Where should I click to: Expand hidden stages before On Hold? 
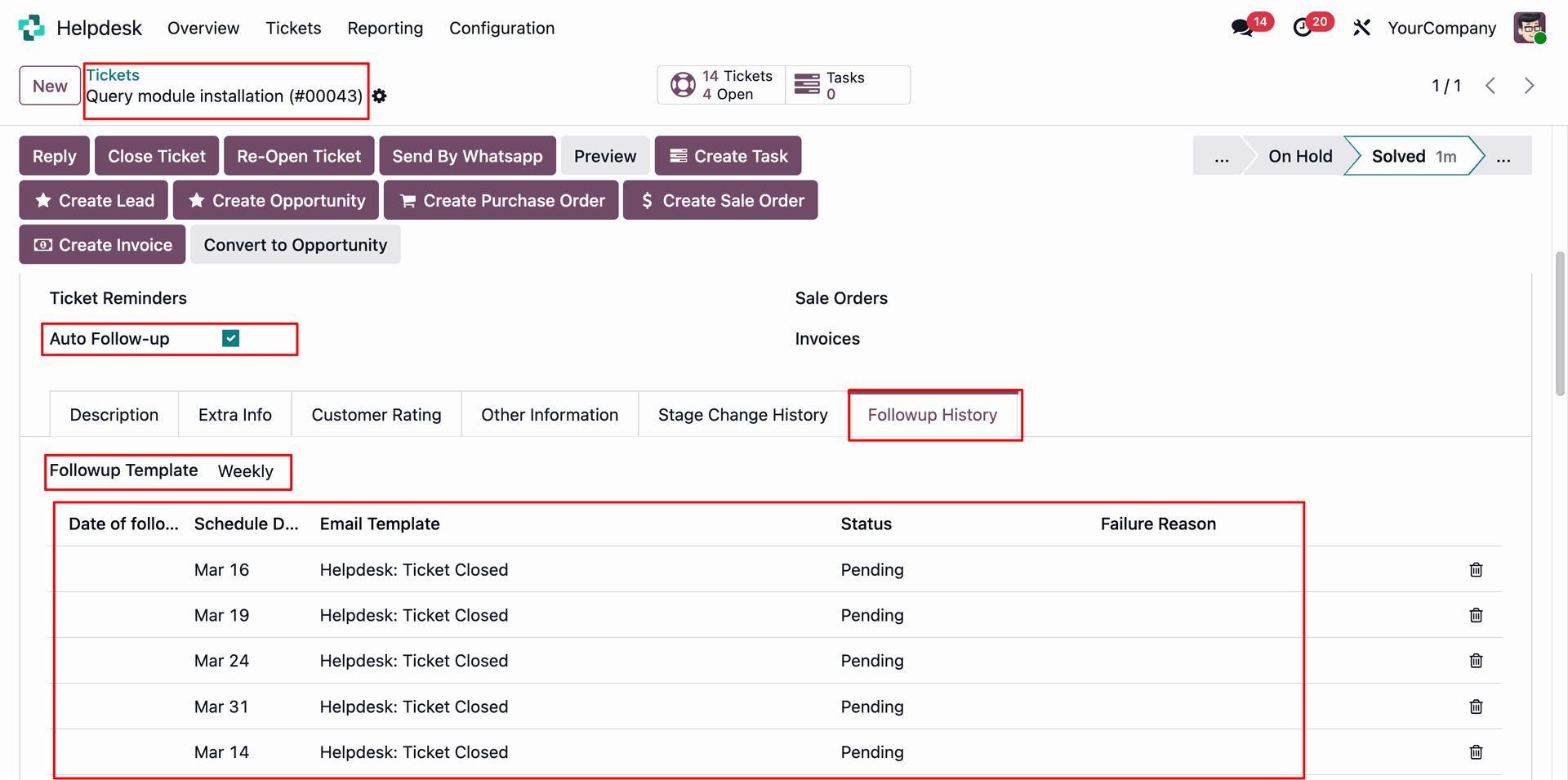click(x=1221, y=156)
